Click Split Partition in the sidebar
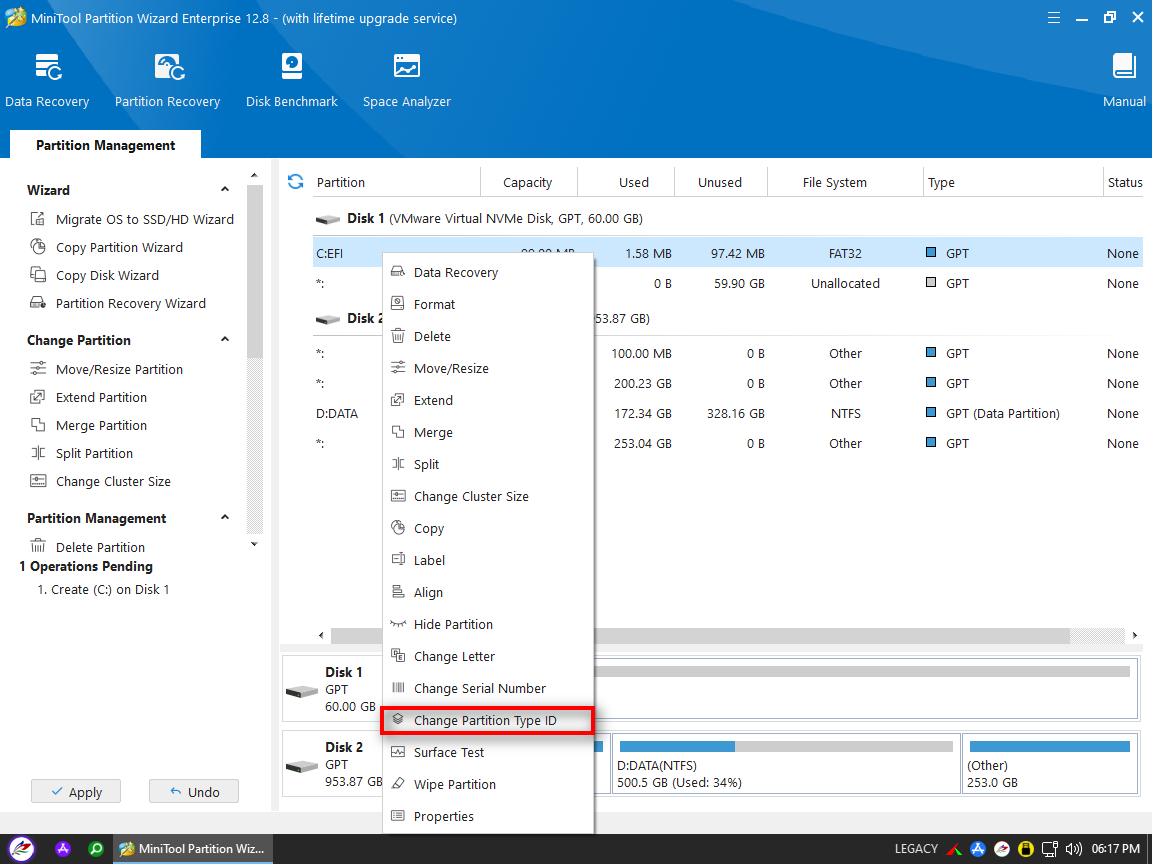The image size is (1152, 864). [x=94, y=453]
